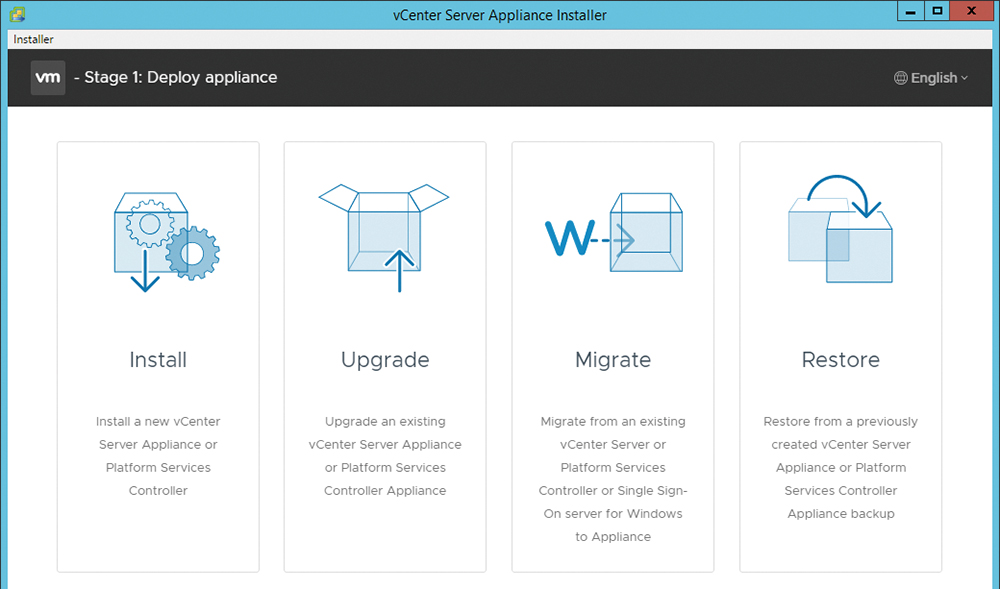The height and width of the screenshot is (589, 1000).
Task: Open the Installer menu
Action: pyautogui.click(x=33, y=39)
